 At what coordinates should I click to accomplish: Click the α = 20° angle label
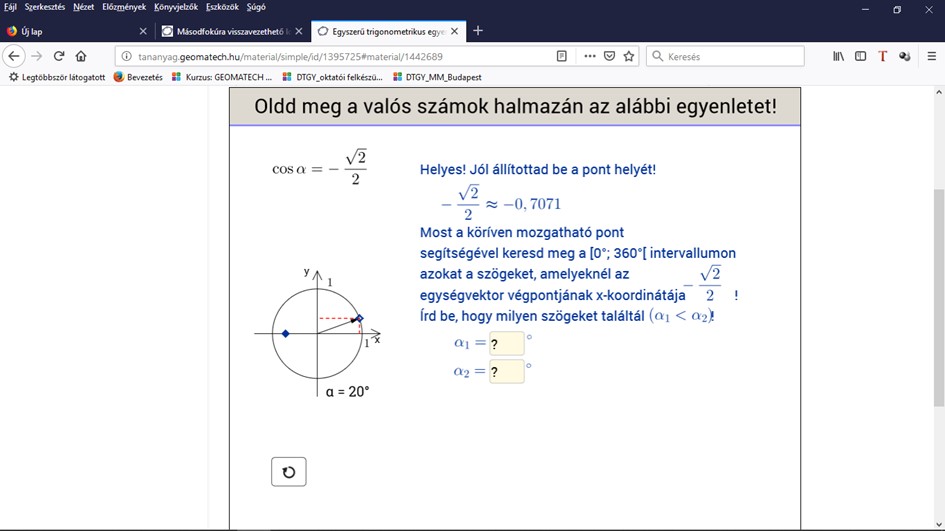pos(347,392)
